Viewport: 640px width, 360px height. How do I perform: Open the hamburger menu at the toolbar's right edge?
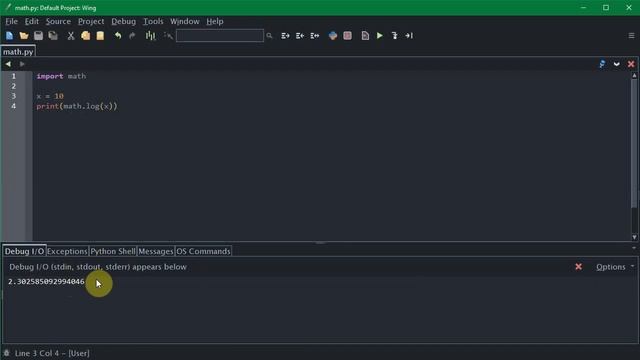tap(631, 36)
